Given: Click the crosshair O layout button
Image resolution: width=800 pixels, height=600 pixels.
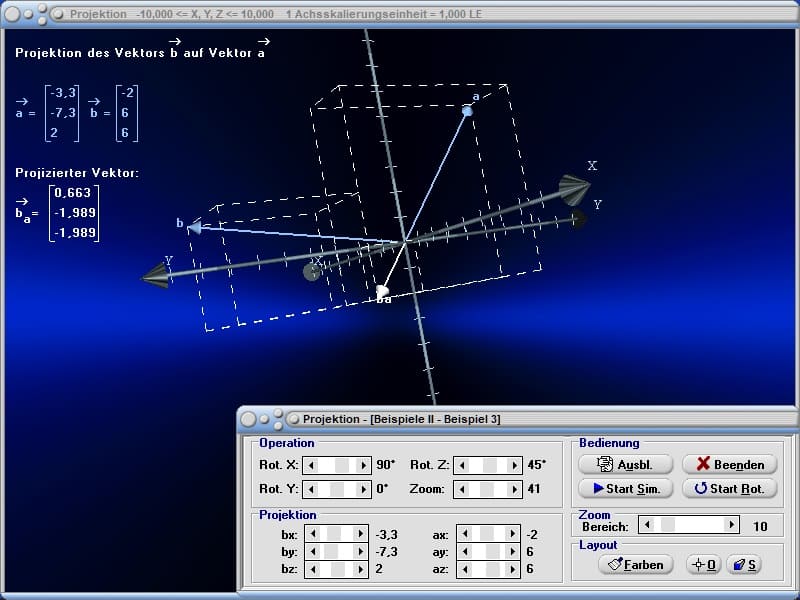Looking at the screenshot, I should [704, 564].
